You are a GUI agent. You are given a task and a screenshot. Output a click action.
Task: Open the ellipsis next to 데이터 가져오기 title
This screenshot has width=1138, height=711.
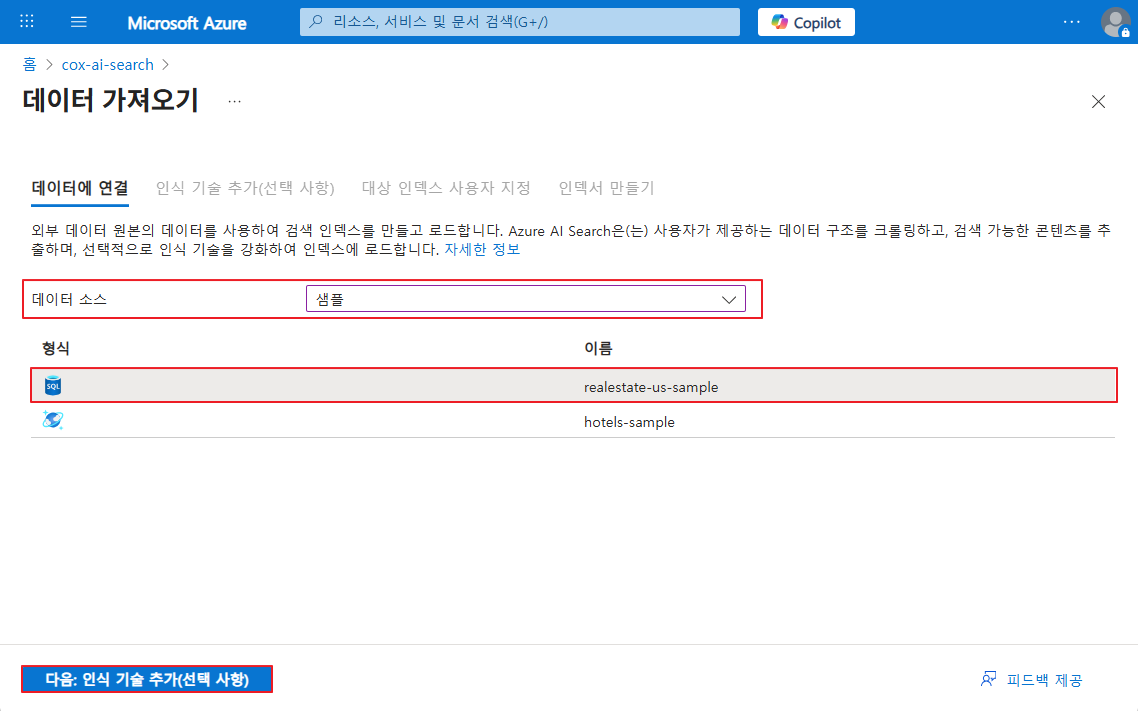[234, 102]
